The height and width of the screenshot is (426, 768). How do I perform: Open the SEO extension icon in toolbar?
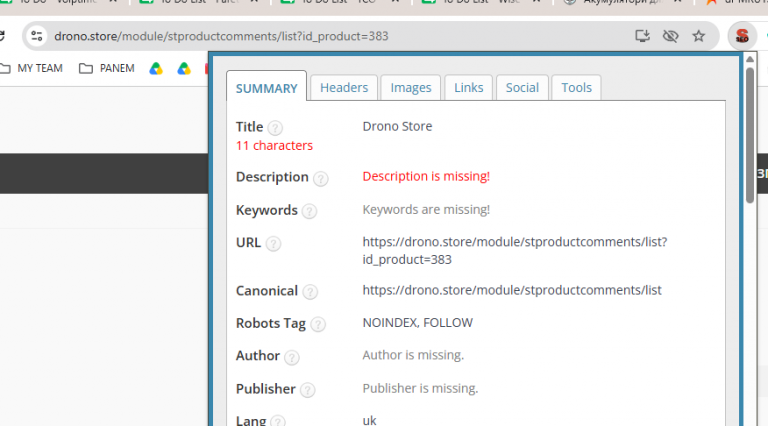[742, 36]
